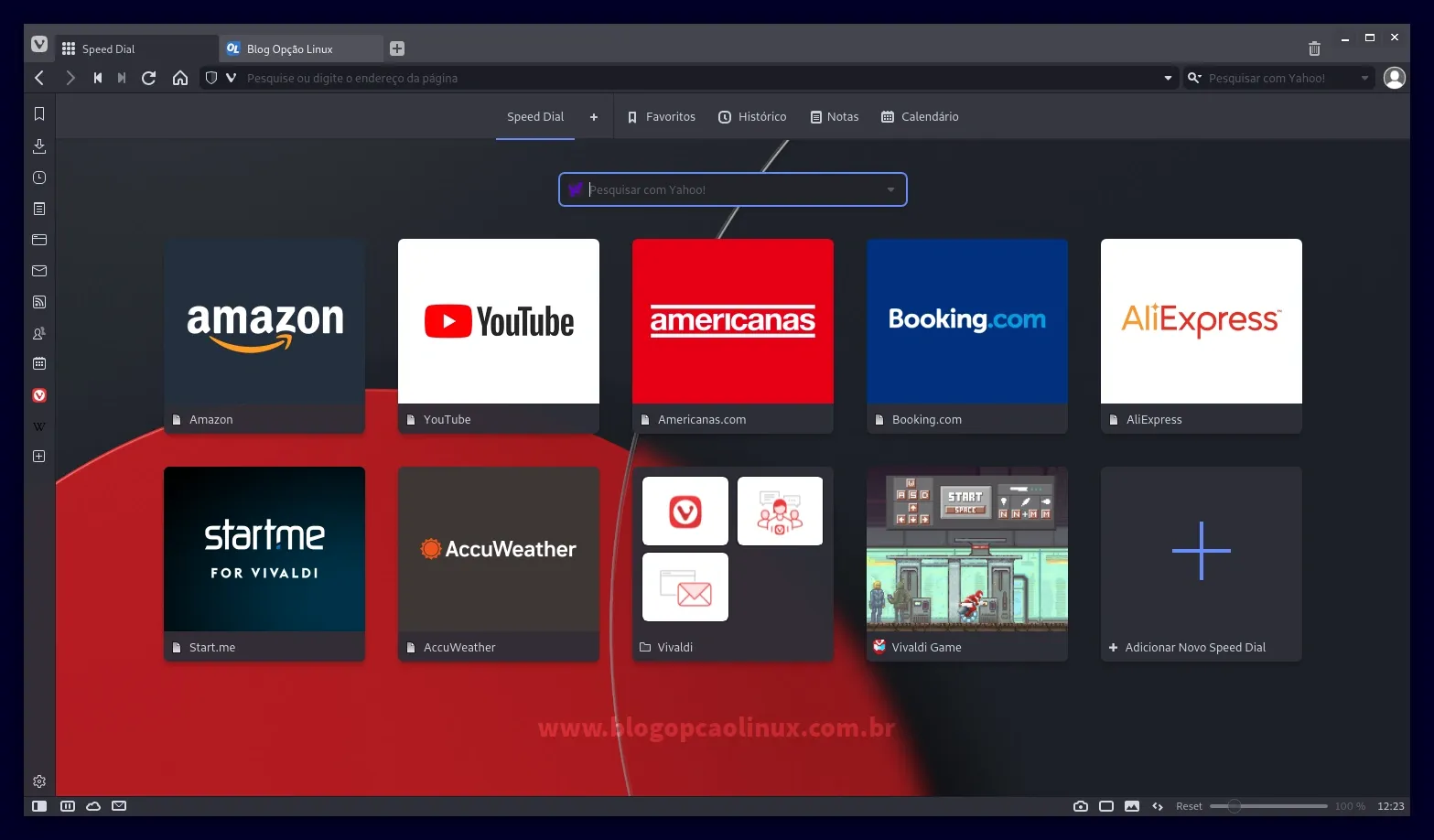Viewport: 1434px width, 840px height.
Task: Open the user profile avatar
Action: [x=1394, y=78]
